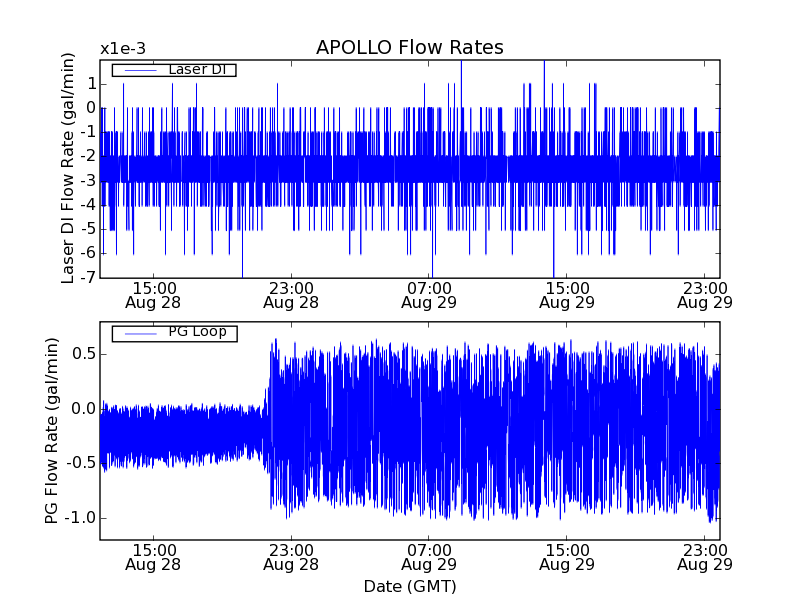Image resolution: width=800 pixels, height=600 pixels.
Task: Click the 07:00 Aug 29 tick on PG Loop chart
Action: pos(428,556)
